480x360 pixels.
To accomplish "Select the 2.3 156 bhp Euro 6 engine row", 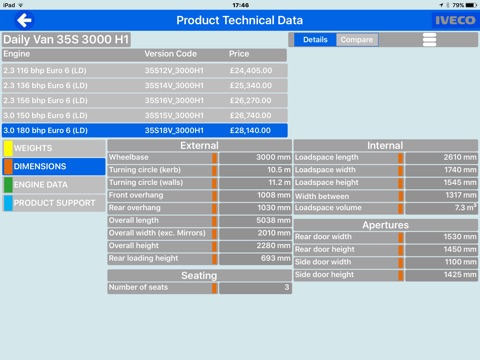I will [x=144, y=101].
